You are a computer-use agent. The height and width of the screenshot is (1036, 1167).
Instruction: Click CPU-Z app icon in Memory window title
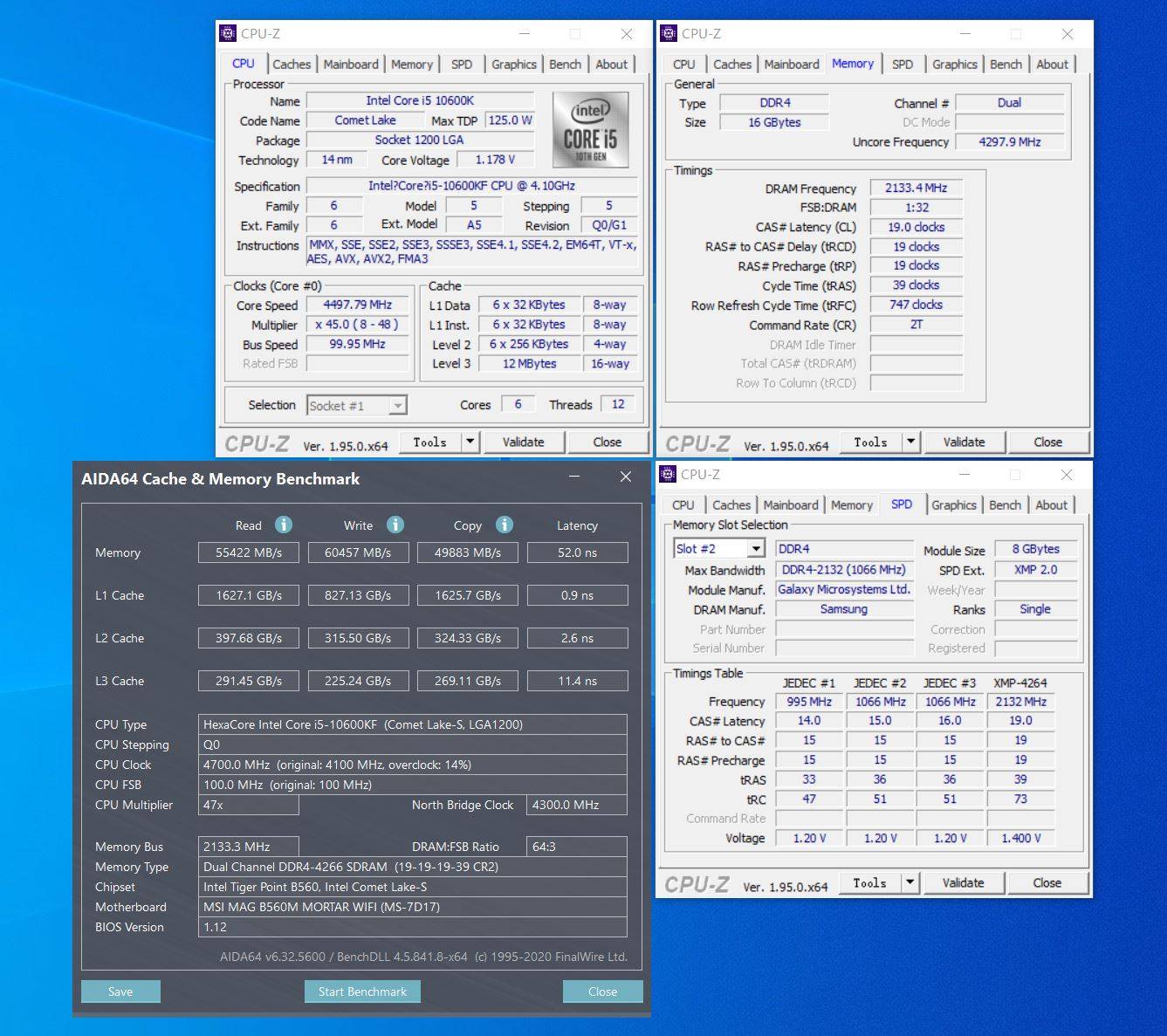click(669, 33)
